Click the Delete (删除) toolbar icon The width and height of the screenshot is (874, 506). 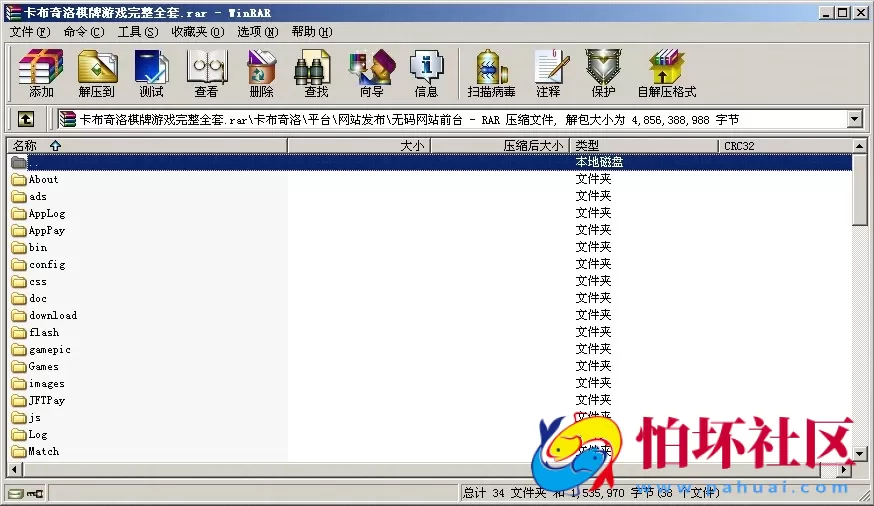coord(261,73)
